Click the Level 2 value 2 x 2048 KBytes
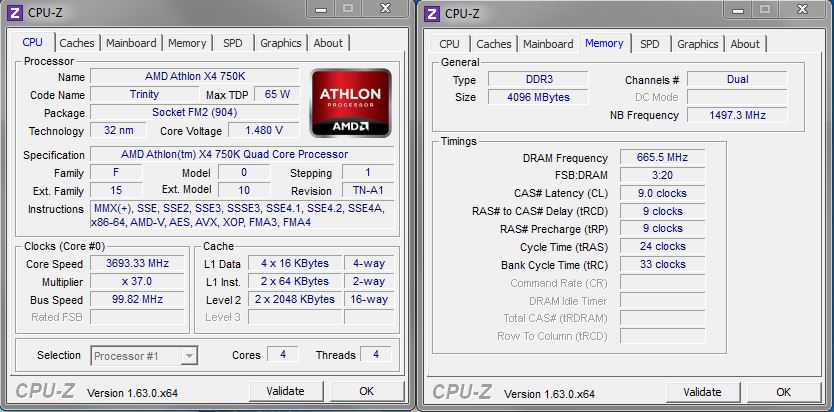This screenshot has height=412, width=834. click(x=295, y=299)
